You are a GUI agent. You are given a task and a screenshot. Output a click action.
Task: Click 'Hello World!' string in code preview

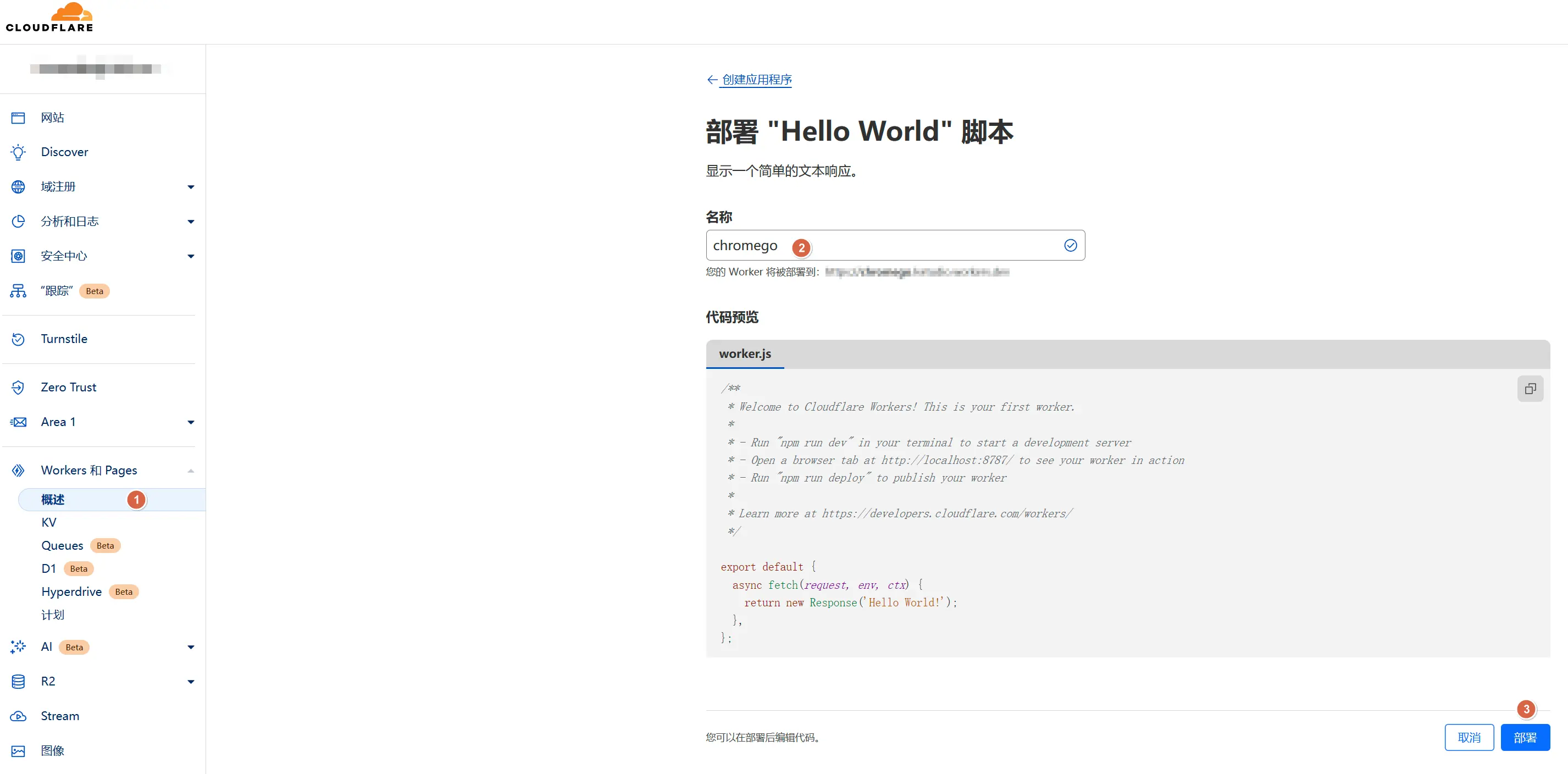click(906, 603)
